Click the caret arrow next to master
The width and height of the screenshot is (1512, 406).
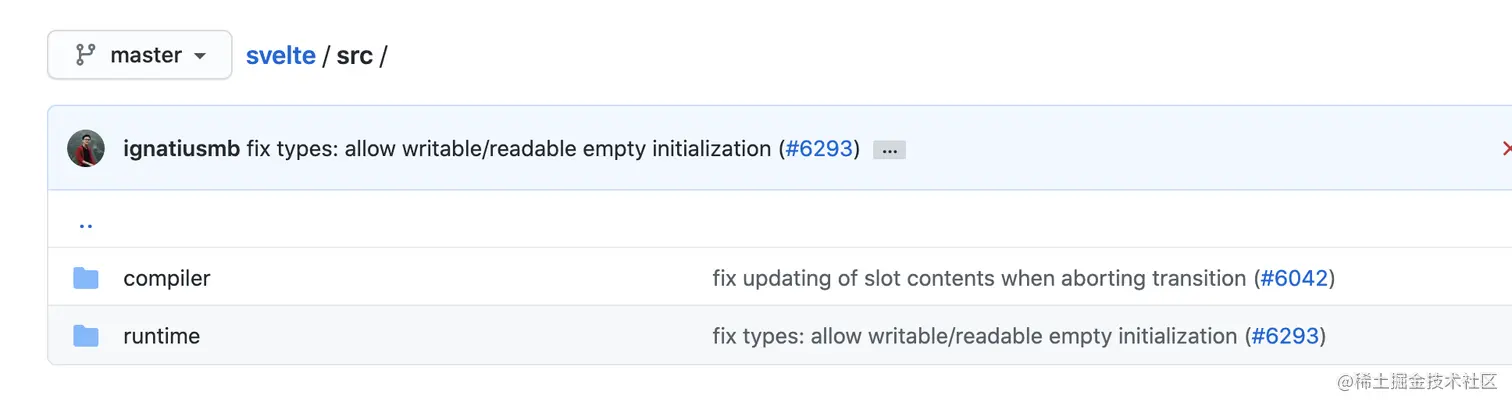199,56
